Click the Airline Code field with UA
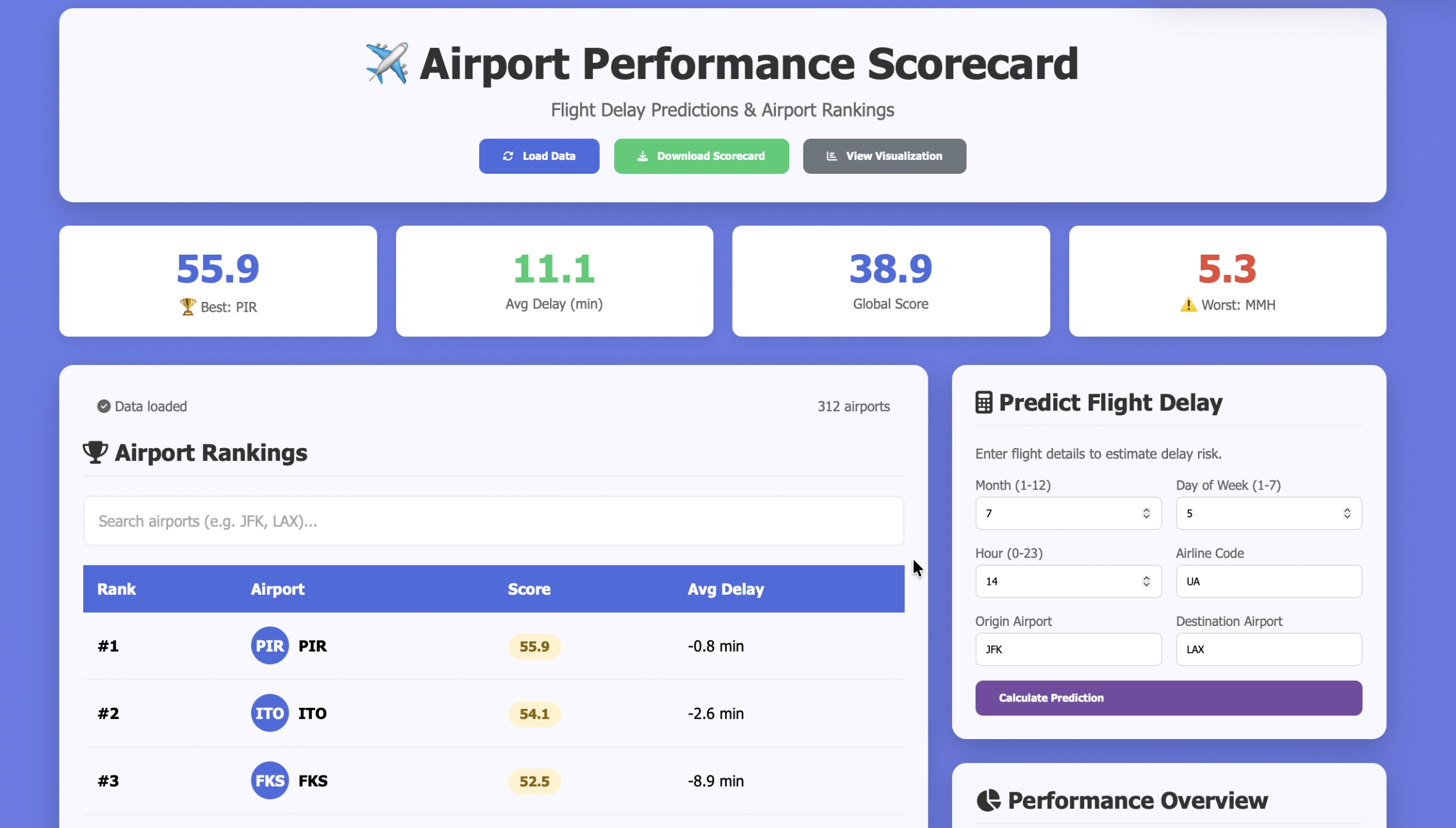Screen dimensions: 1456x828 1269,581
